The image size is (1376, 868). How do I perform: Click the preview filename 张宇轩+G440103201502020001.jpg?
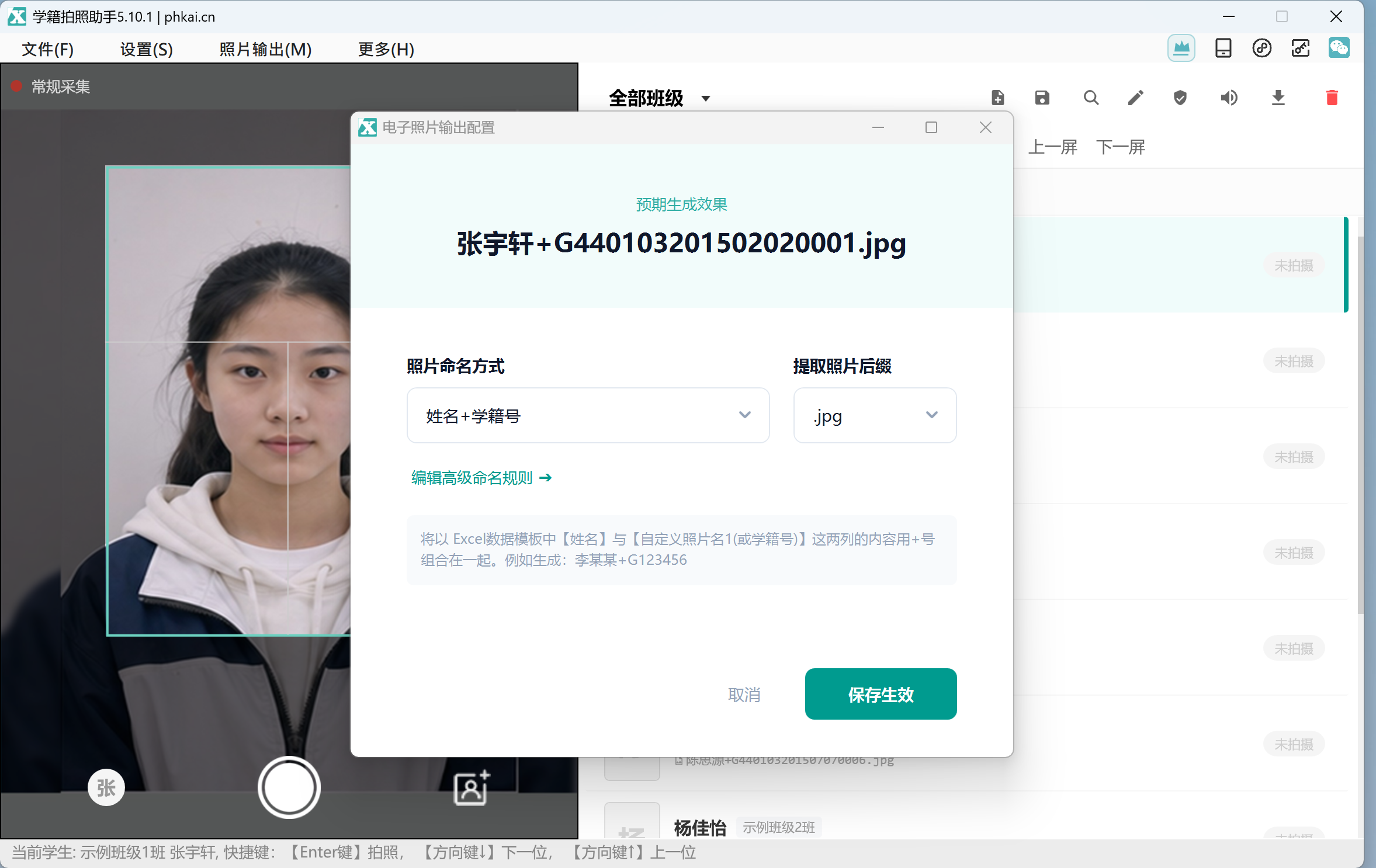(x=681, y=243)
